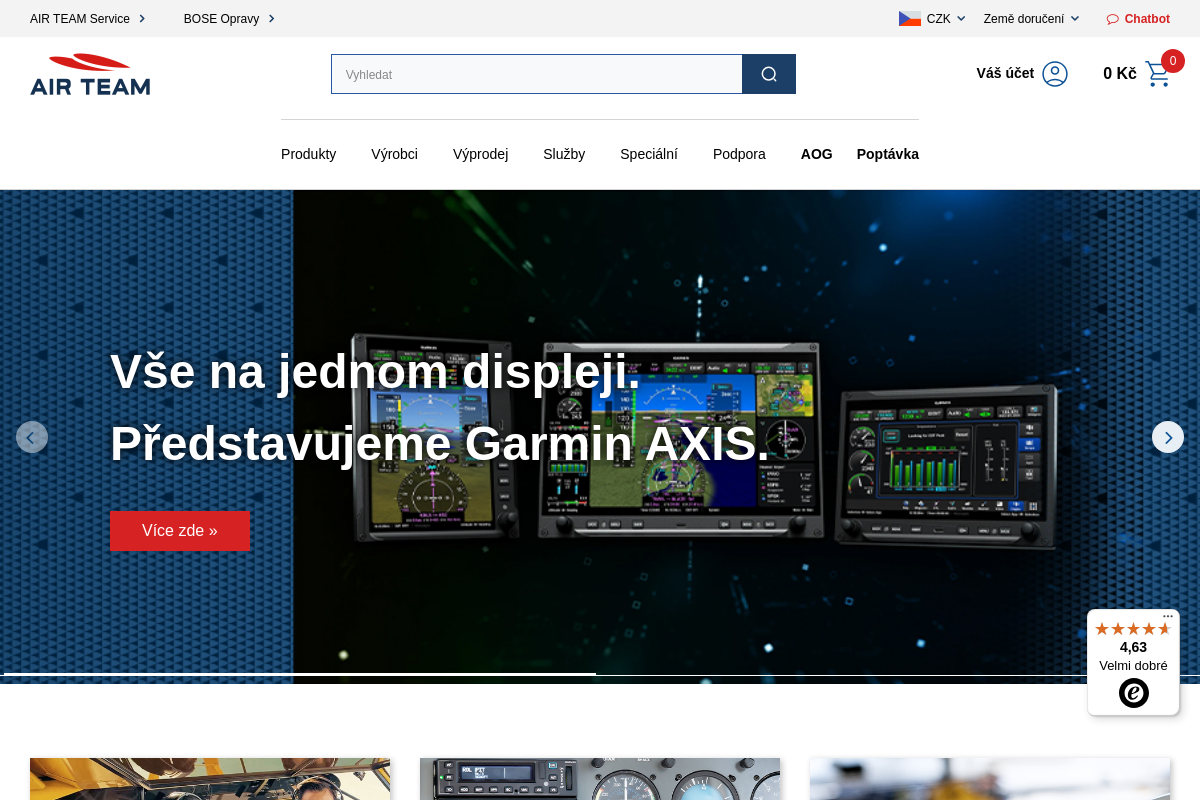The height and width of the screenshot is (800, 1200).
Task: Go to previous banner slide arrow
Action: (31, 437)
